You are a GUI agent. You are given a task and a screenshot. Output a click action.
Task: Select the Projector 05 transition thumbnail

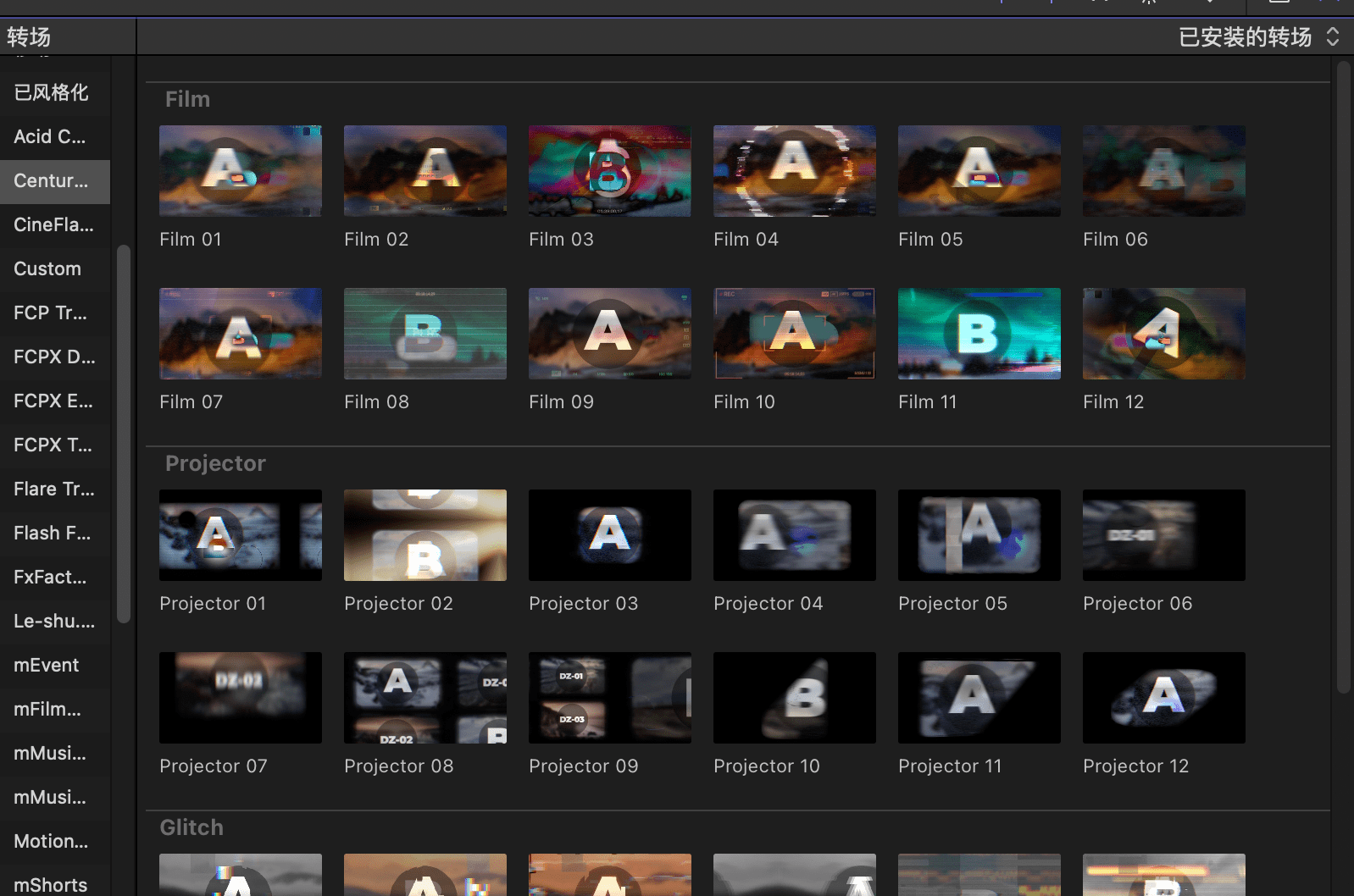[979, 535]
